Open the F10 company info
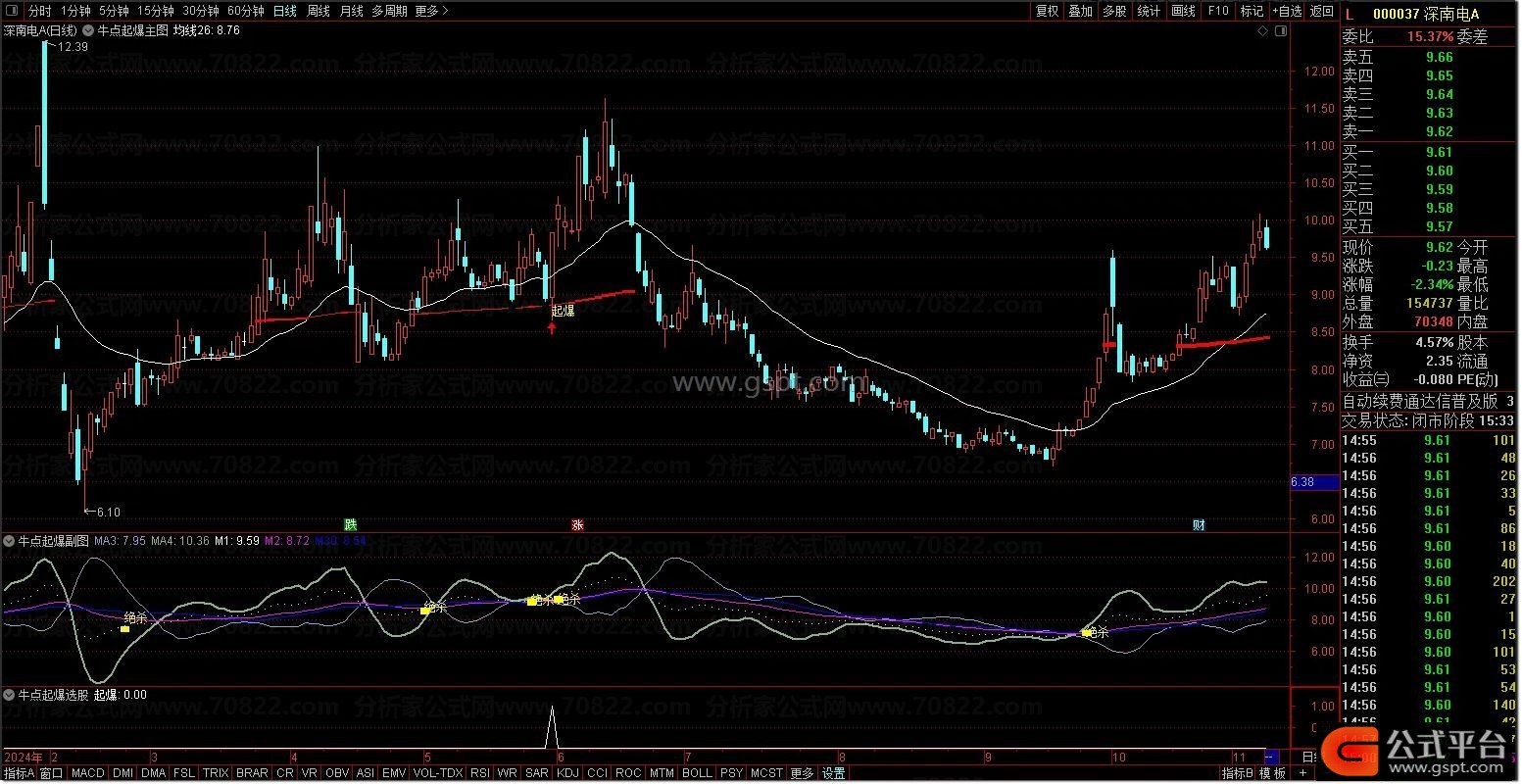Image resolution: width=1522 pixels, height=784 pixels. pyautogui.click(x=1218, y=12)
